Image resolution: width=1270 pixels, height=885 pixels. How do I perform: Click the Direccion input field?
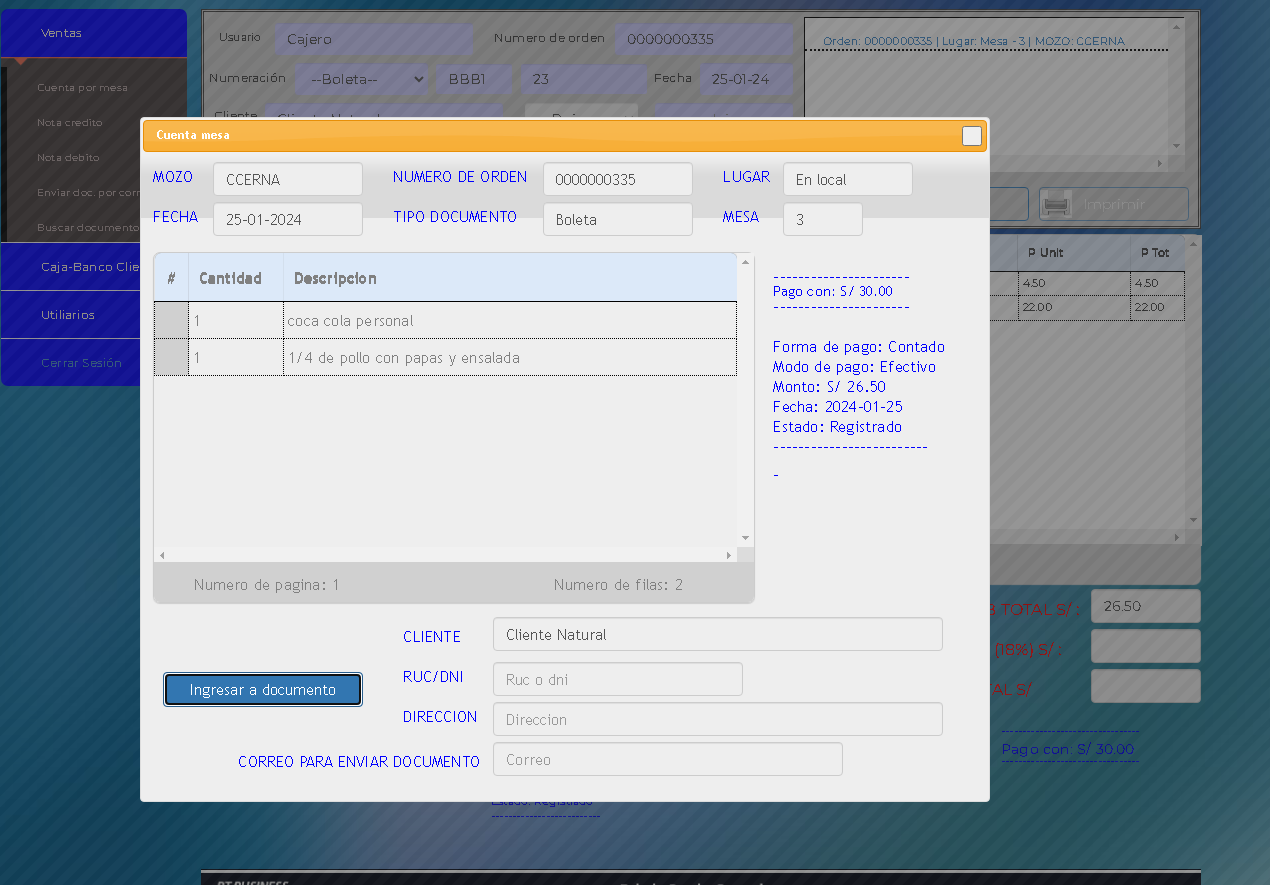(x=717, y=719)
